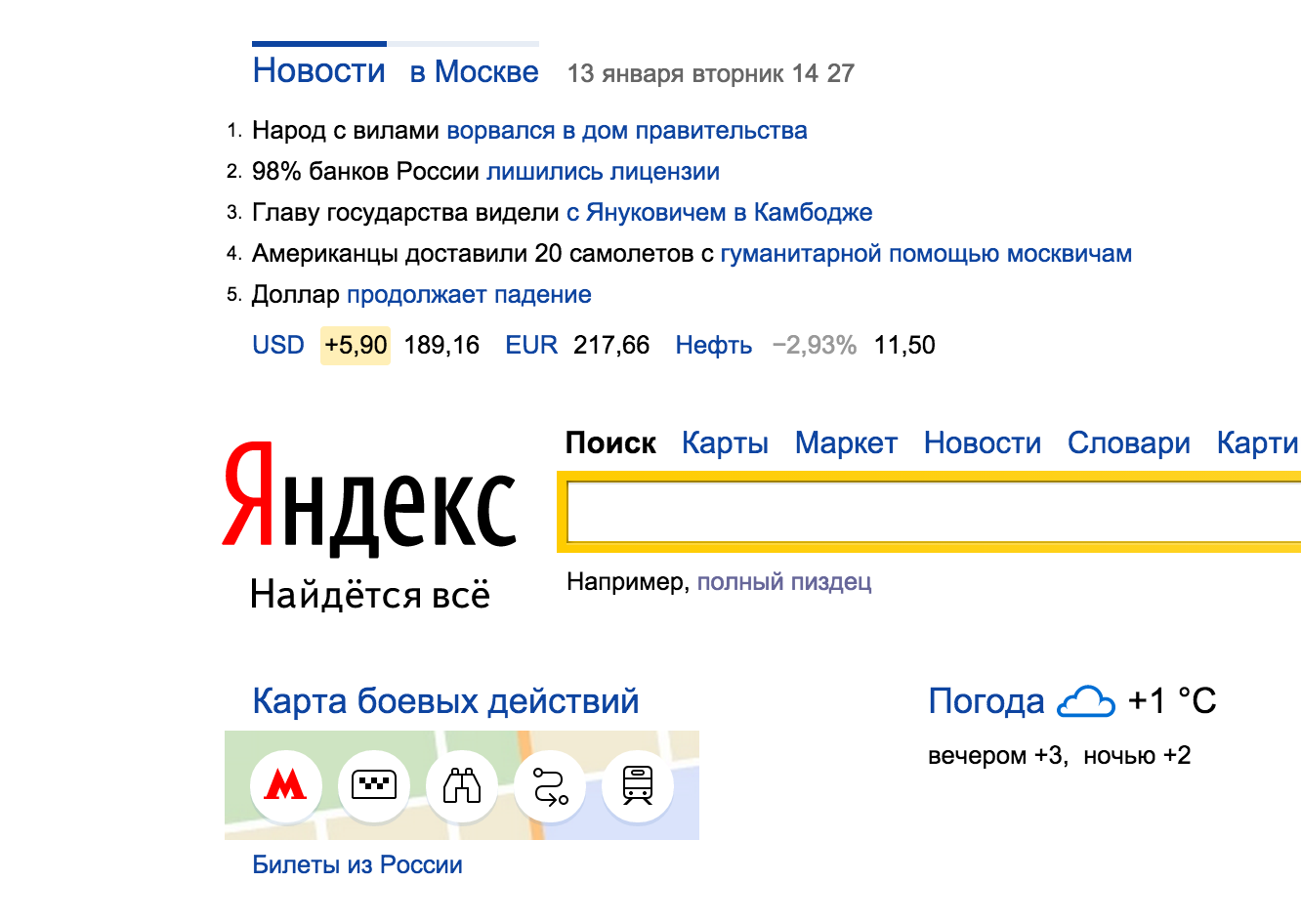Viewport: 1301px width, 924px height.
Task: Click headline text '98% банков России'
Action: coord(365,172)
